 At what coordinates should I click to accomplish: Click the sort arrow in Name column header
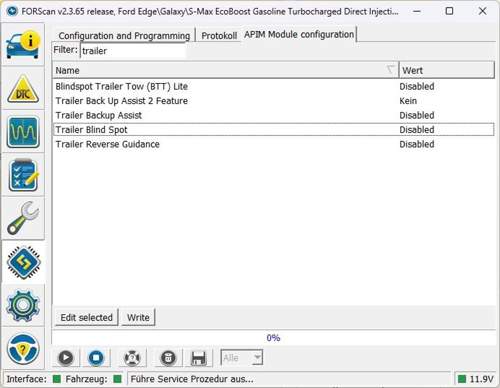pyautogui.click(x=390, y=70)
